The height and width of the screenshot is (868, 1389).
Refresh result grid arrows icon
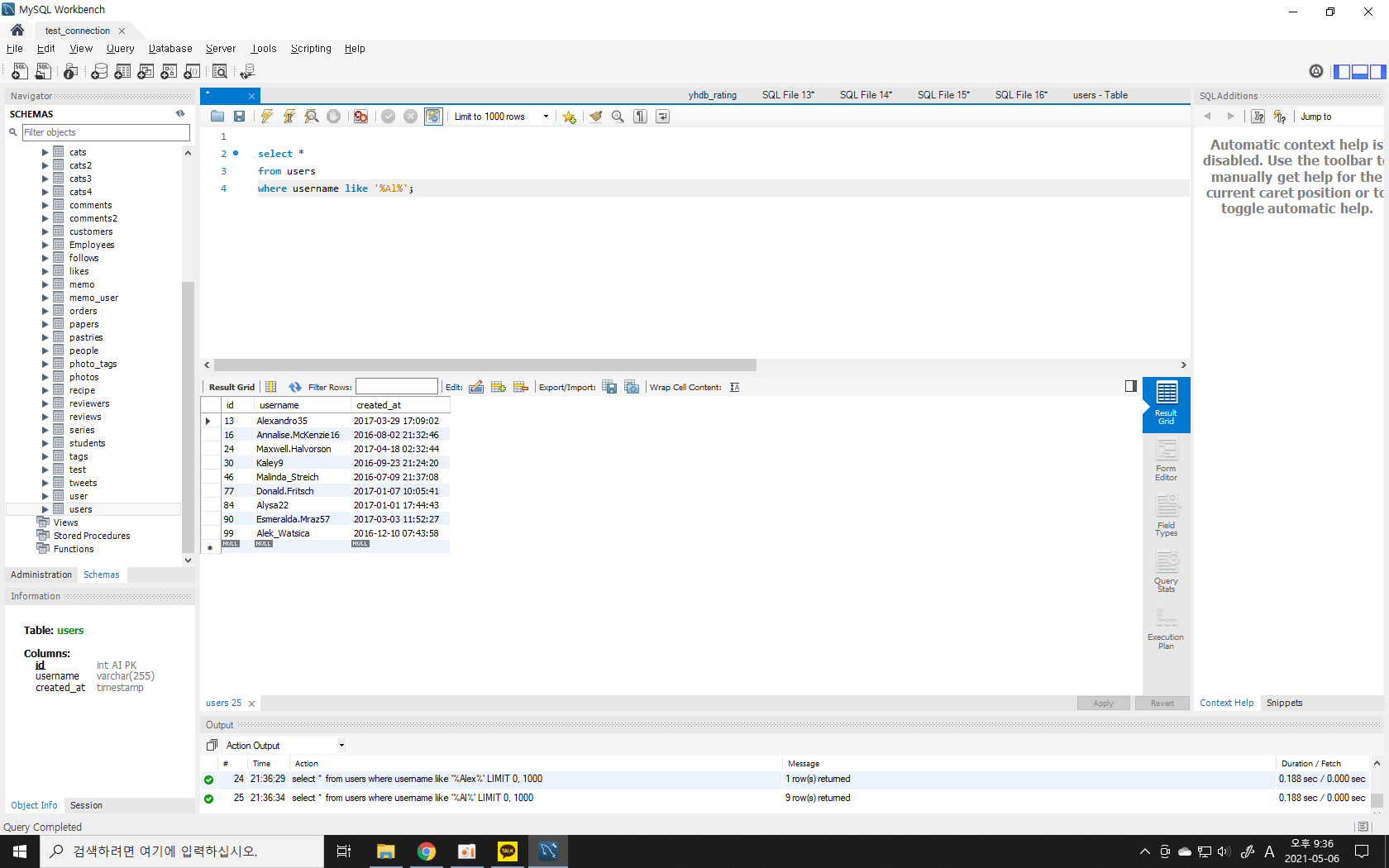295,387
